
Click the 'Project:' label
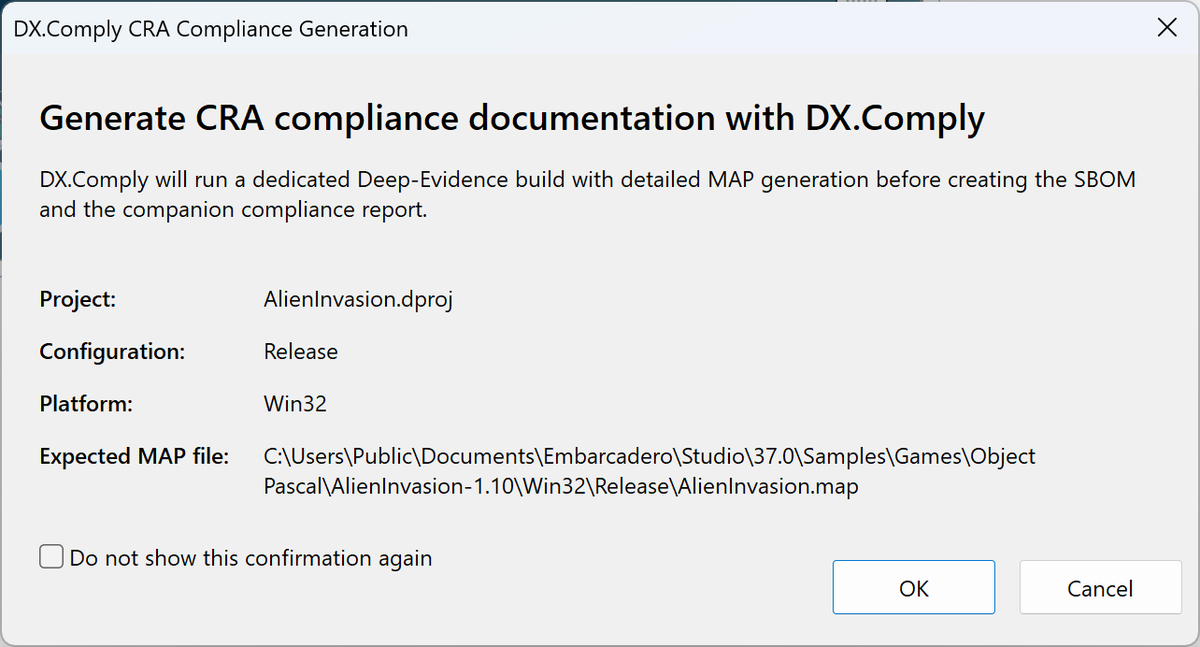(78, 300)
